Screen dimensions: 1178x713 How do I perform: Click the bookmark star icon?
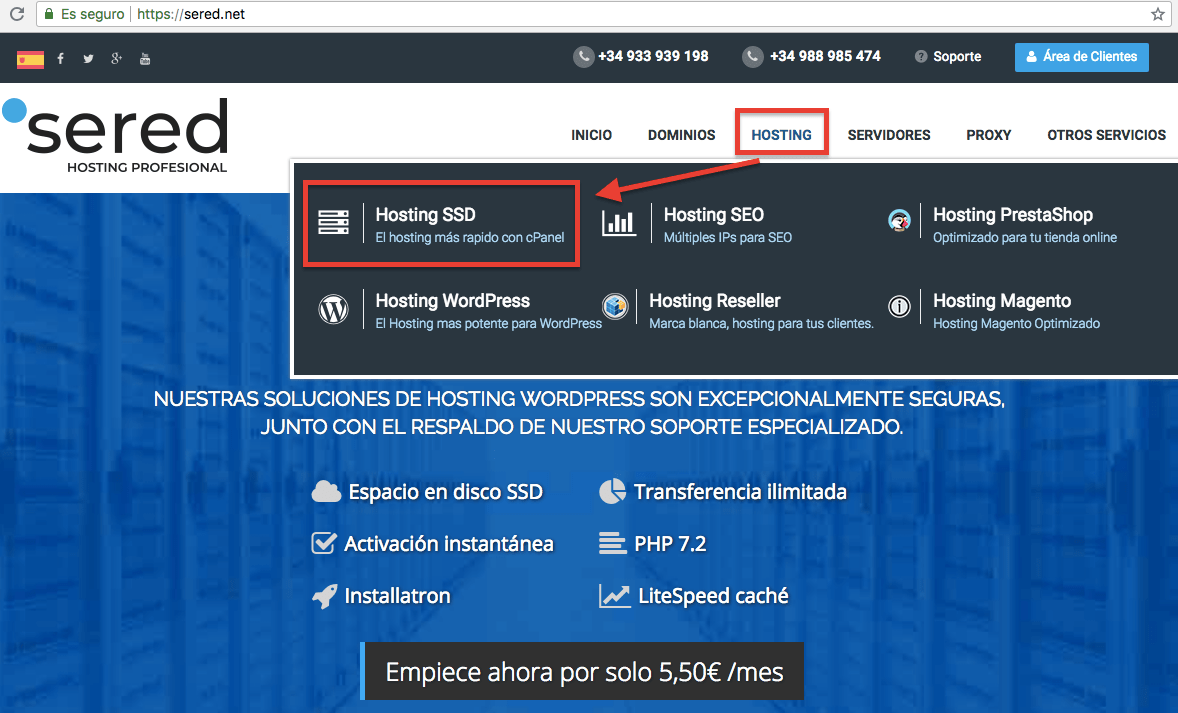(1158, 14)
